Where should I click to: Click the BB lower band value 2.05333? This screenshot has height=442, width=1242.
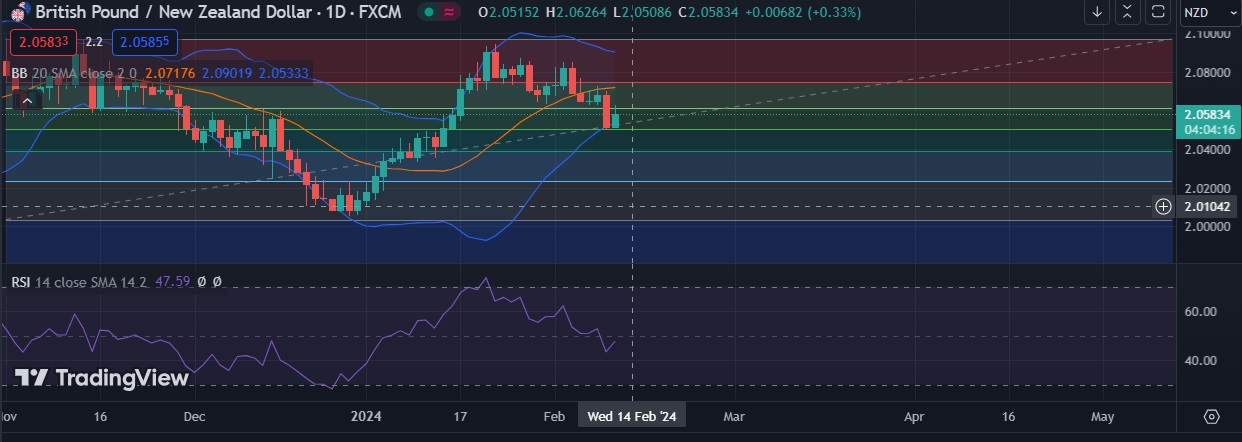pos(283,73)
